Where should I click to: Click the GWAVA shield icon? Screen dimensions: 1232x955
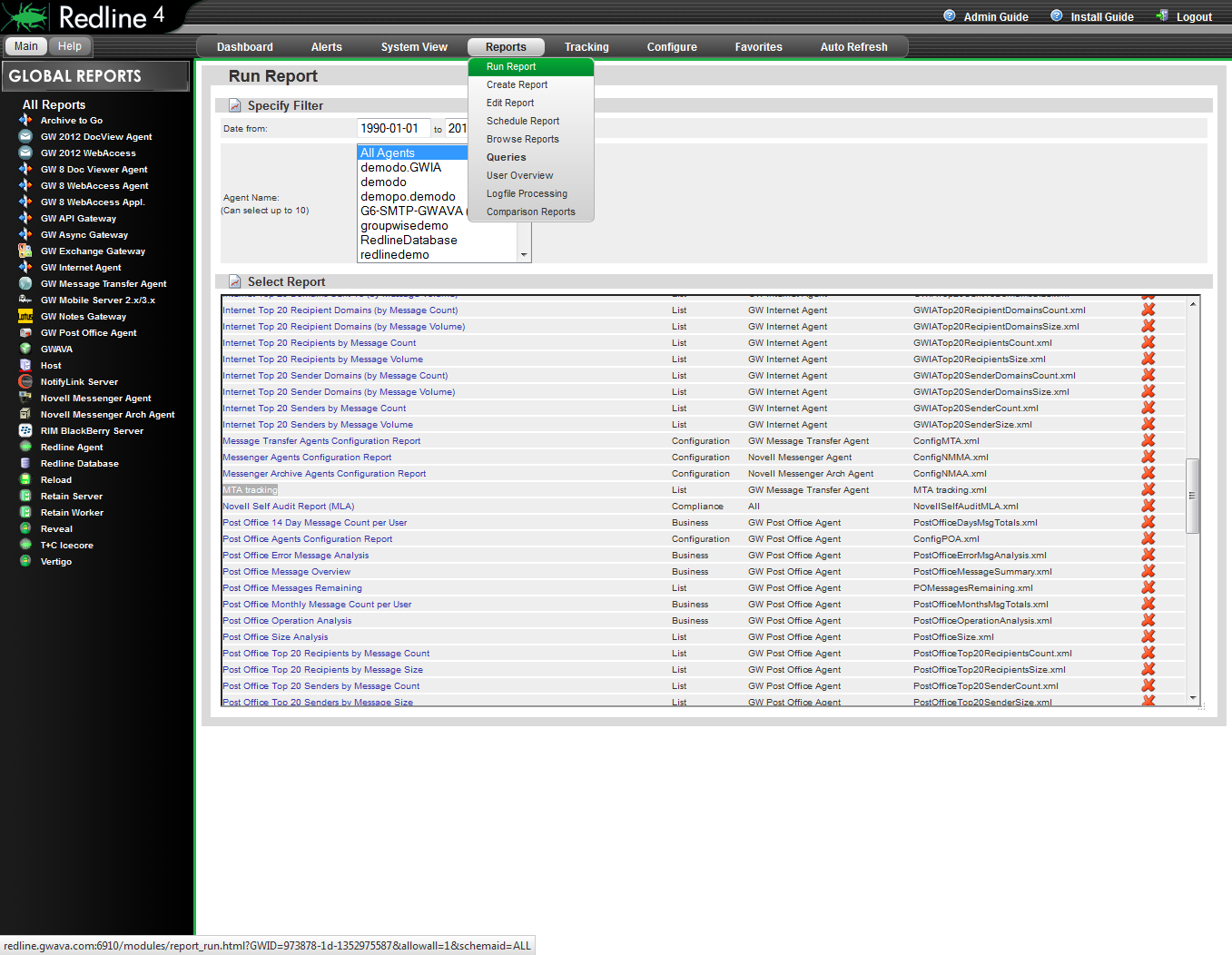click(x=25, y=349)
